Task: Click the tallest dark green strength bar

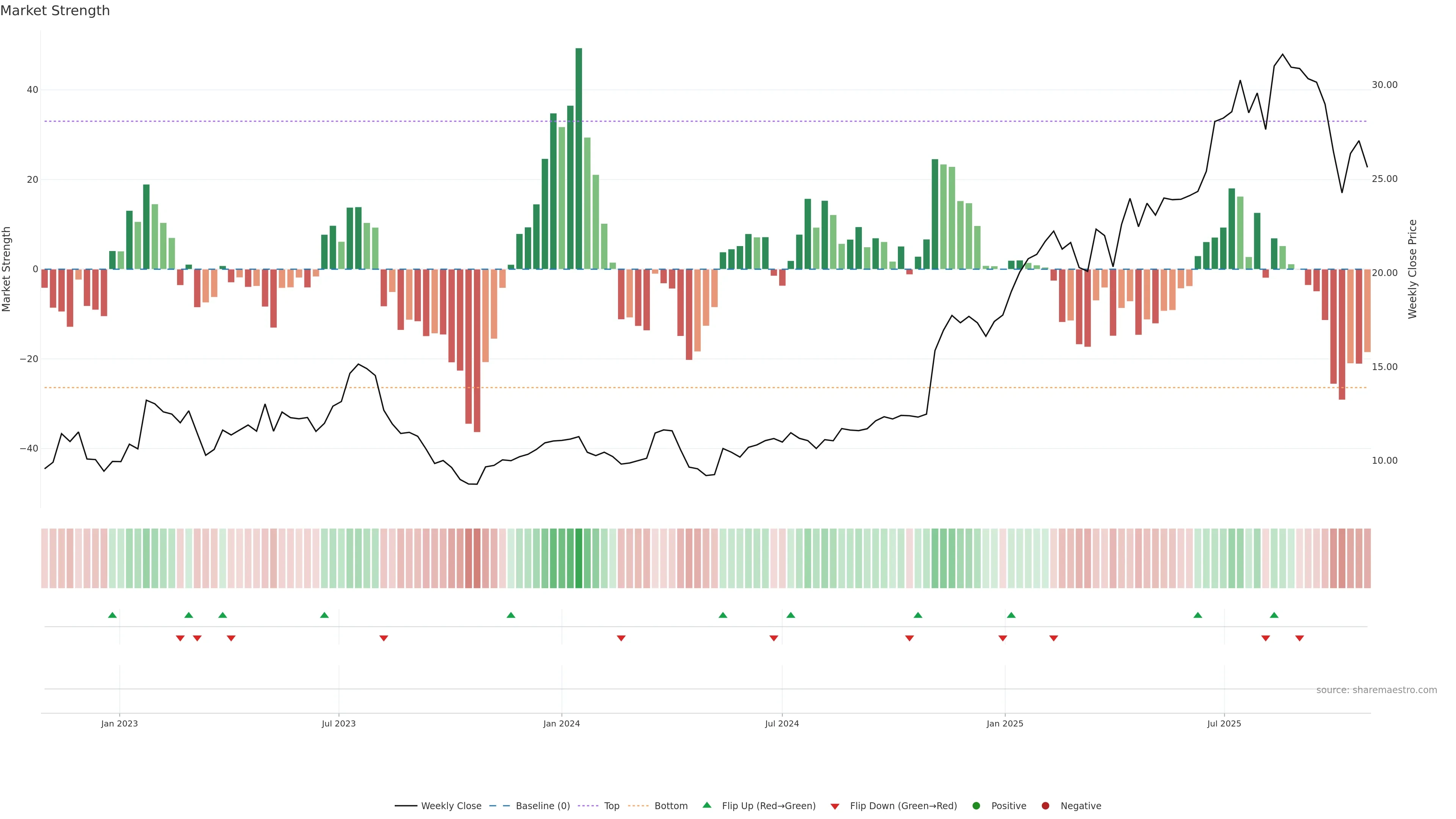Action: pyautogui.click(x=579, y=158)
